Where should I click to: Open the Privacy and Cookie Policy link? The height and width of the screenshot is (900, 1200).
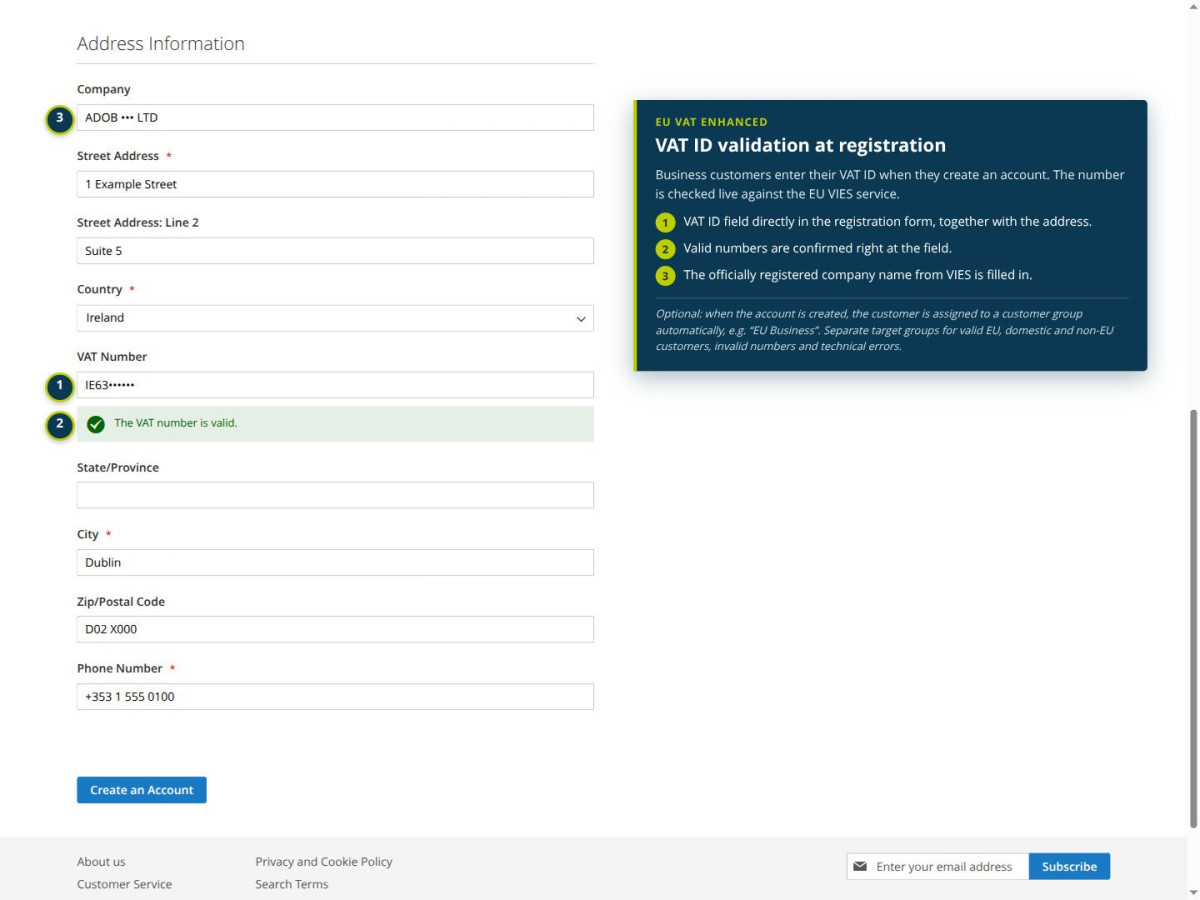click(x=324, y=861)
